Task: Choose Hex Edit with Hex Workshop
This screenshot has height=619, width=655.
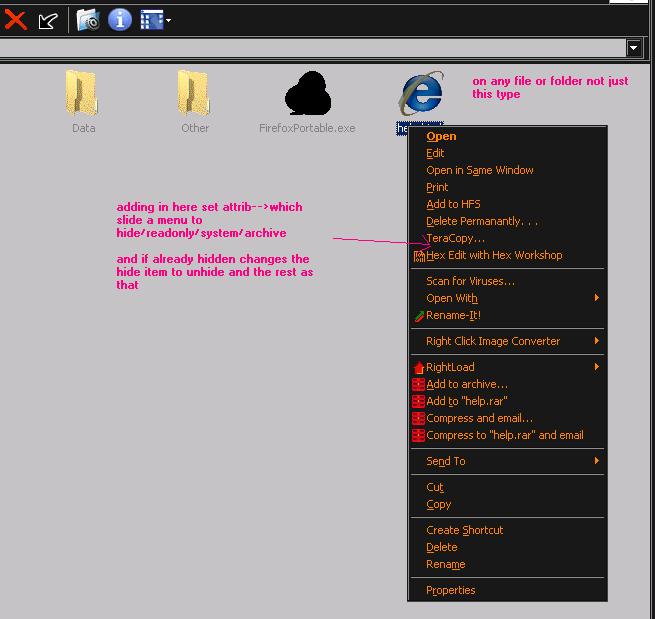Action: 494,255
